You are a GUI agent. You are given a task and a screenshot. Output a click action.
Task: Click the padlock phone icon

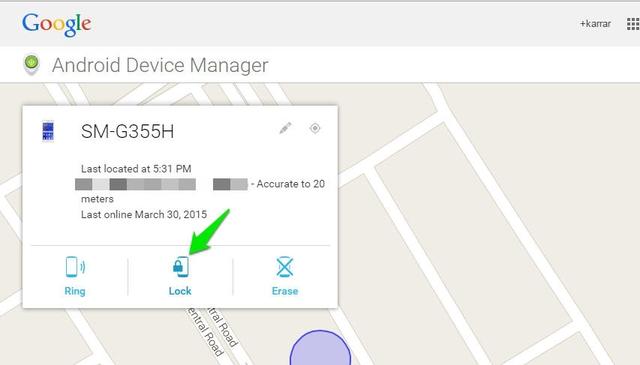tap(180, 267)
